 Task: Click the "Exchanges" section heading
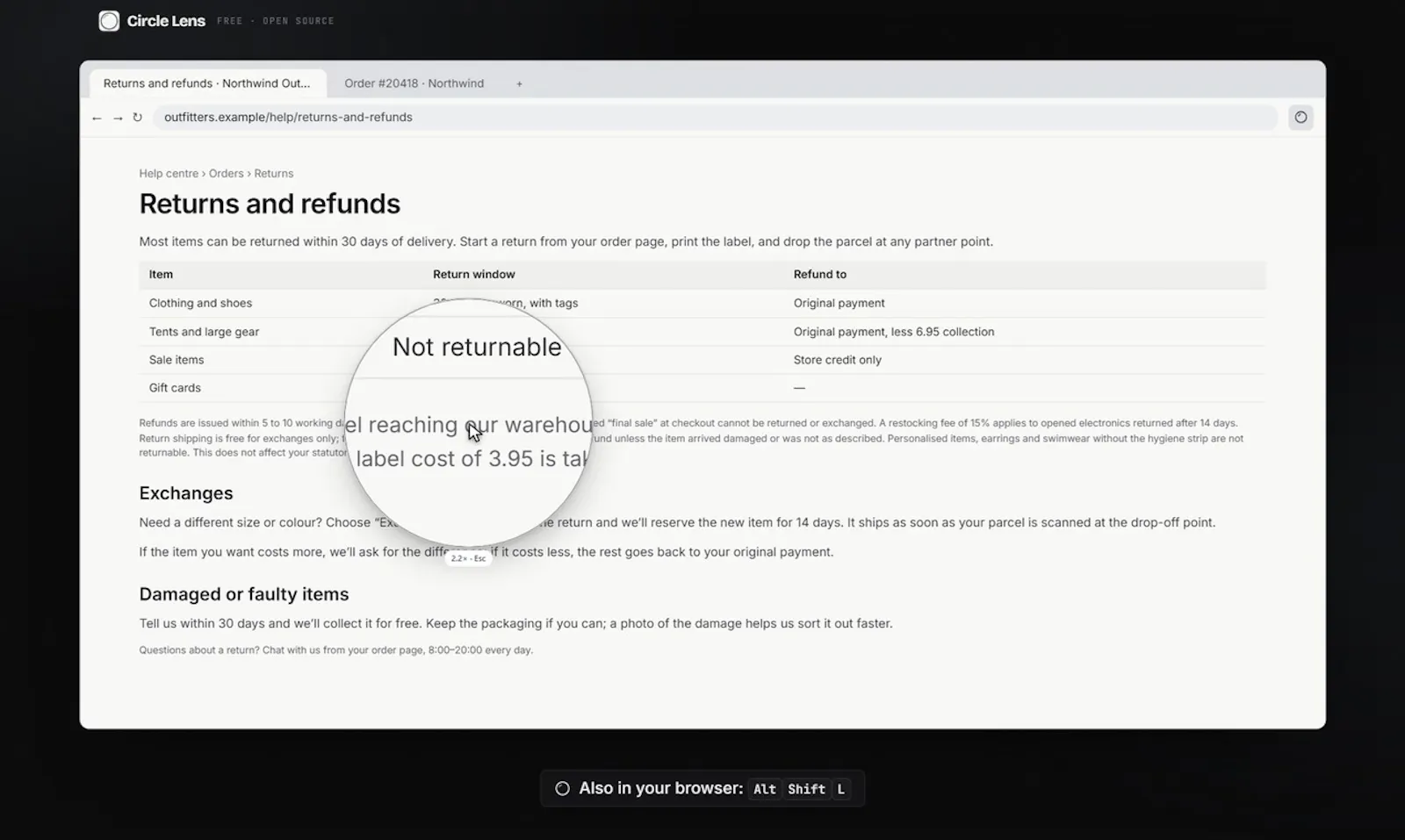[x=186, y=493]
